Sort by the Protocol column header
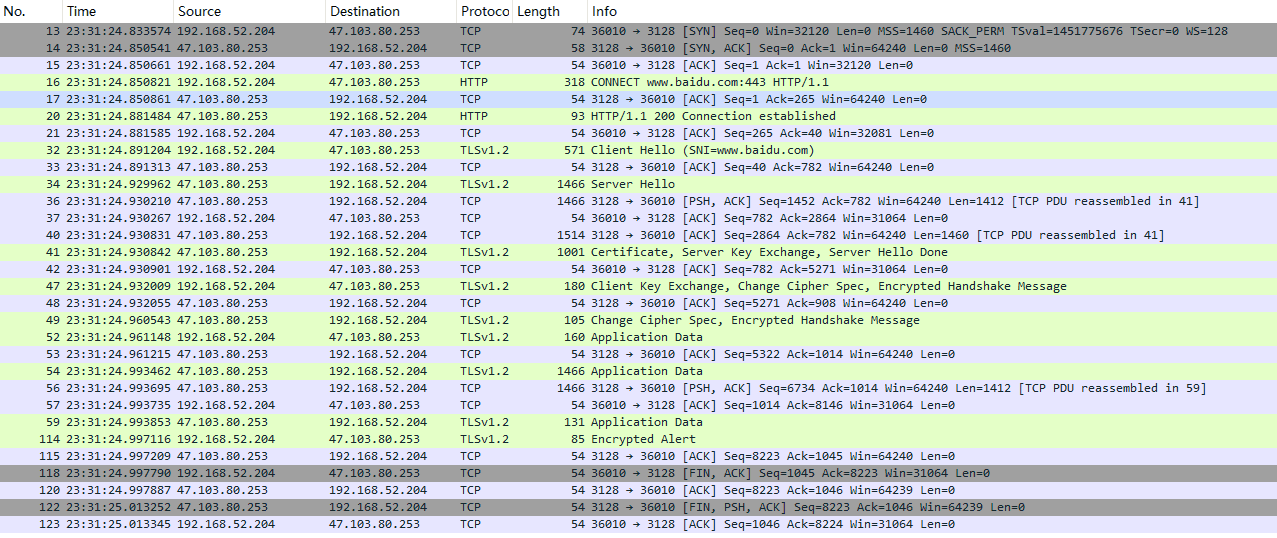 (x=484, y=11)
